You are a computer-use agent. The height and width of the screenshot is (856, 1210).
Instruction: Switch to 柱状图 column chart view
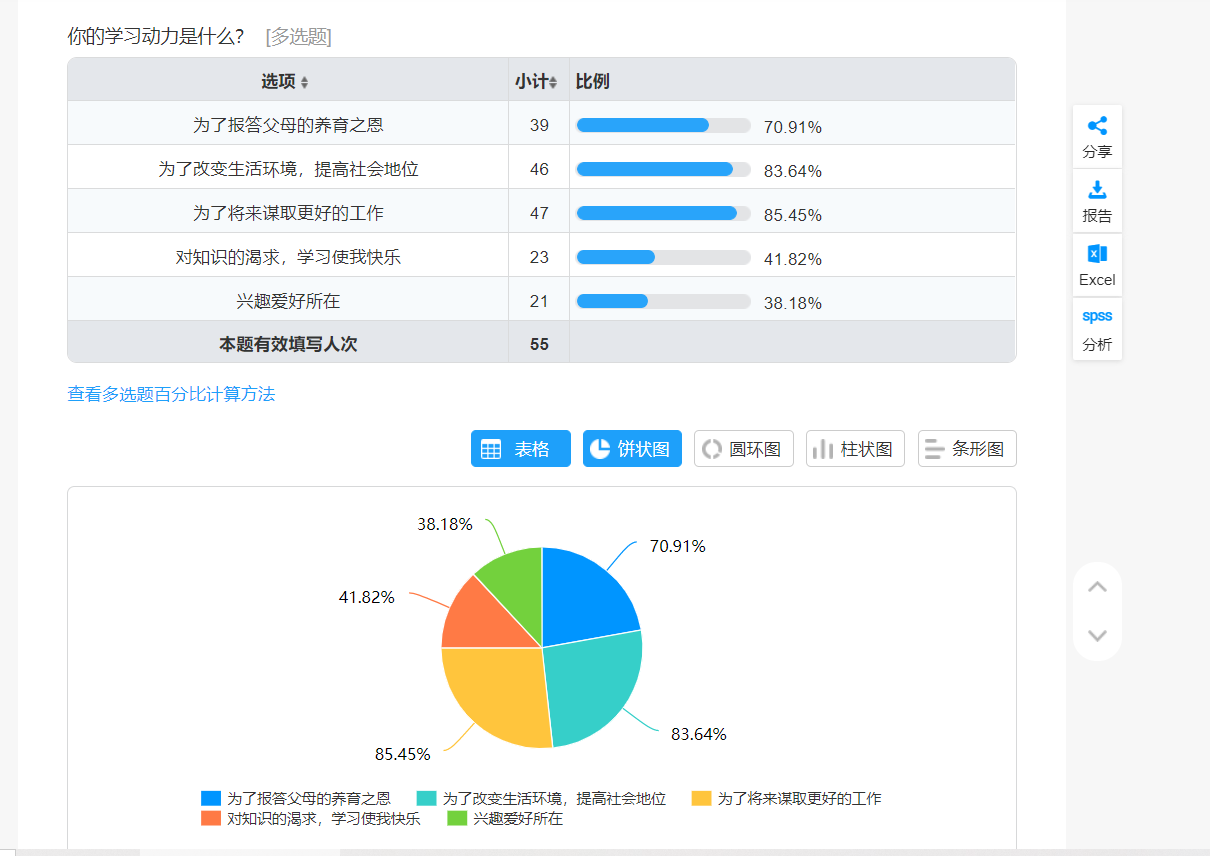855,449
